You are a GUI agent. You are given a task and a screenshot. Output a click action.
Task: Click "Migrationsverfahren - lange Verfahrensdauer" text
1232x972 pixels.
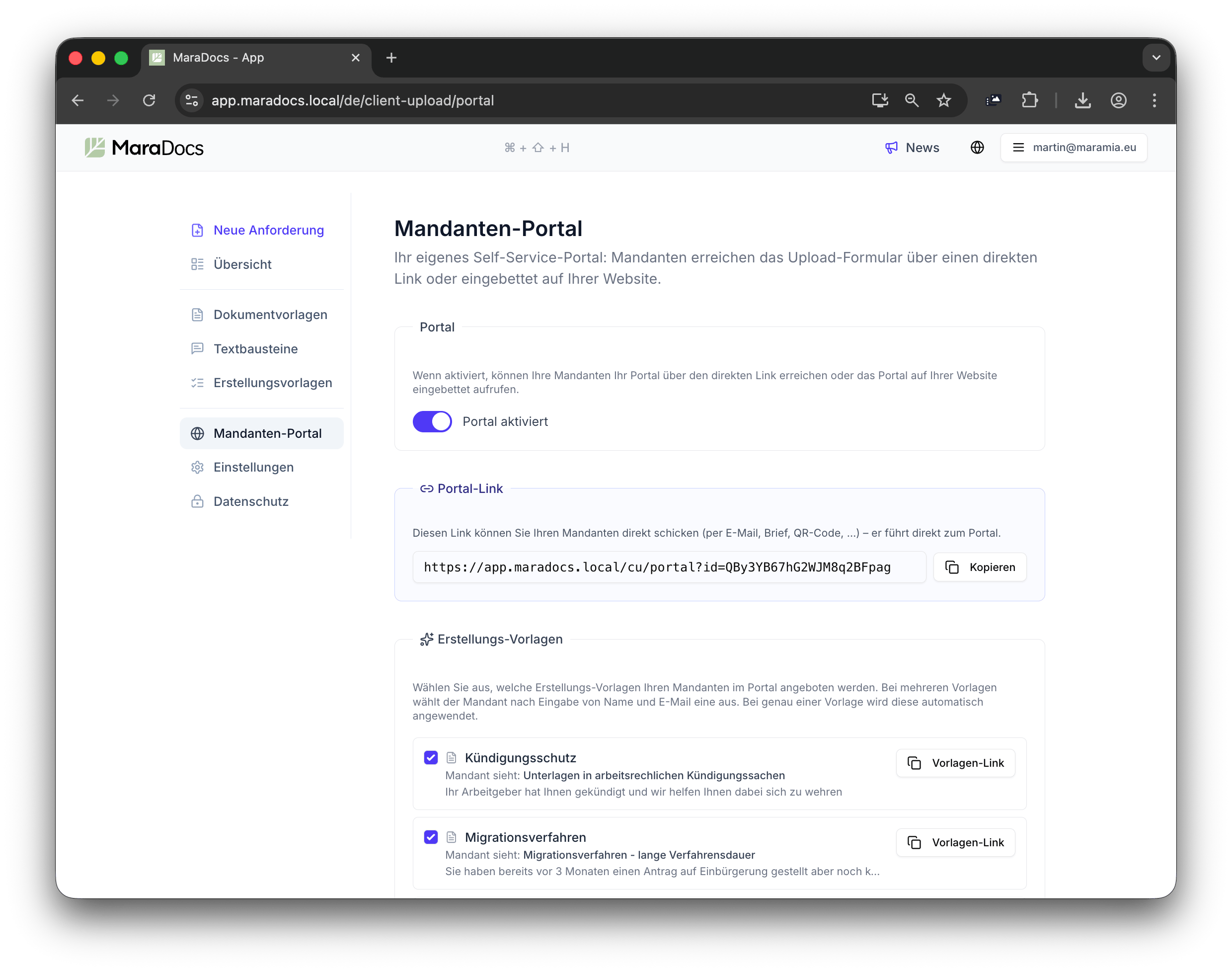coord(639,855)
